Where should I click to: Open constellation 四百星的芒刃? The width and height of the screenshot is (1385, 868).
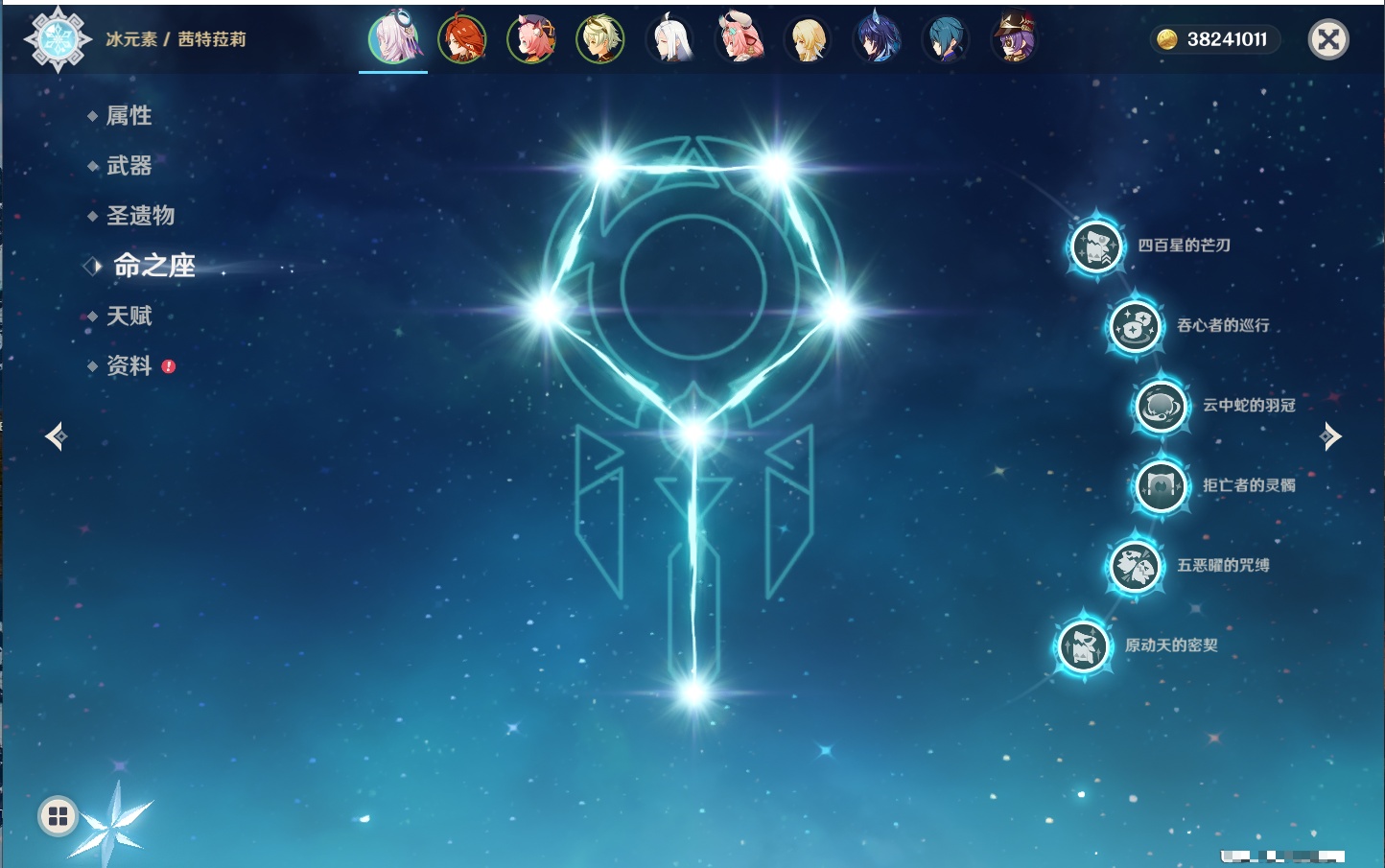pyautogui.click(x=1096, y=246)
